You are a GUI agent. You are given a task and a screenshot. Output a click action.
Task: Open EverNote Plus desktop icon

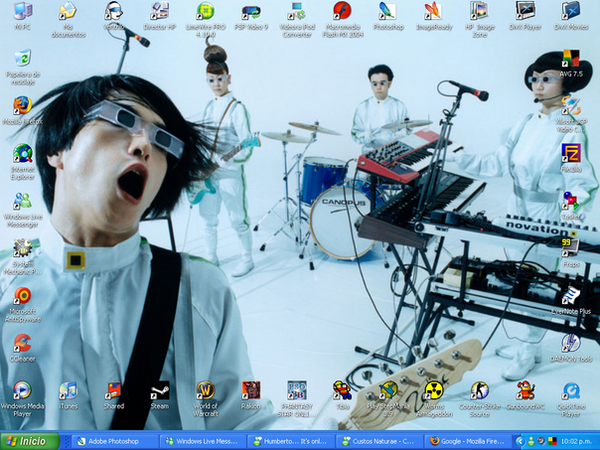[x=572, y=295]
